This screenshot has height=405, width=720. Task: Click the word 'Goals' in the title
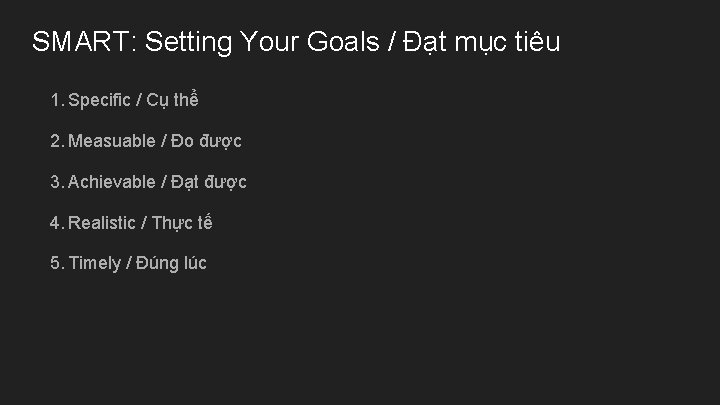coord(347,43)
